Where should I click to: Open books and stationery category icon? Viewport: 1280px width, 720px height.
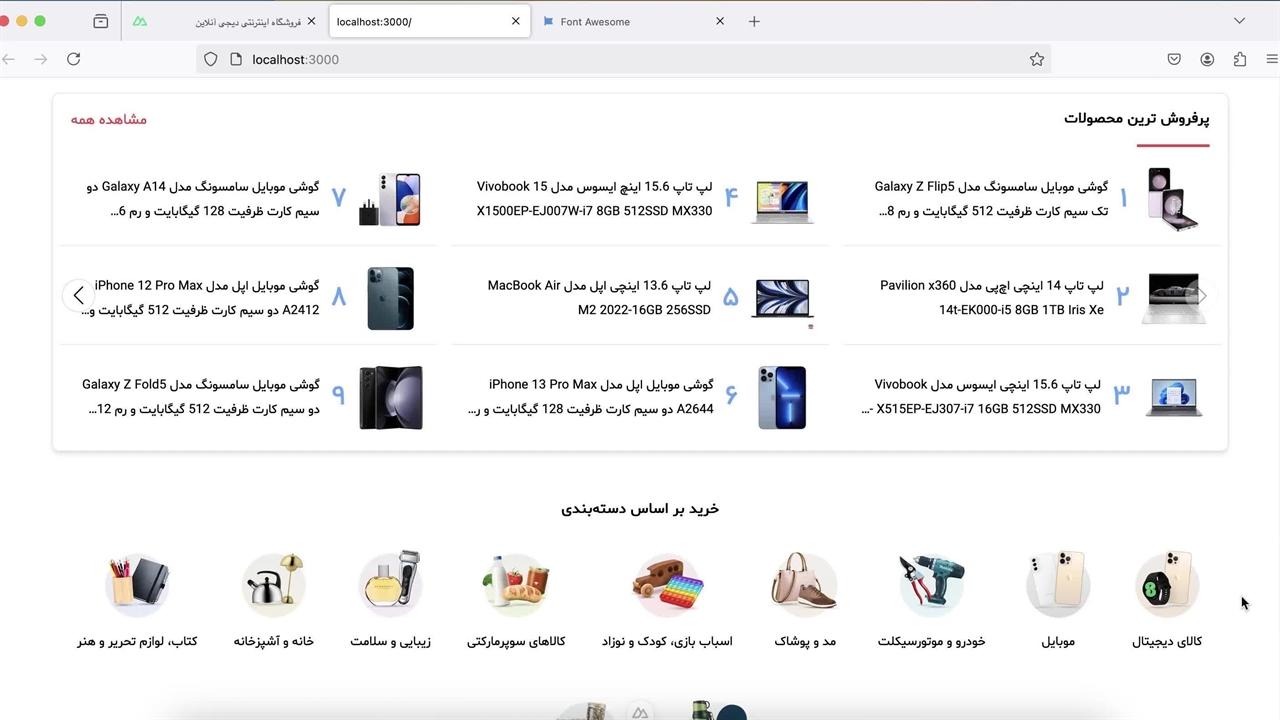pyautogui.click(x=137, y=584)
